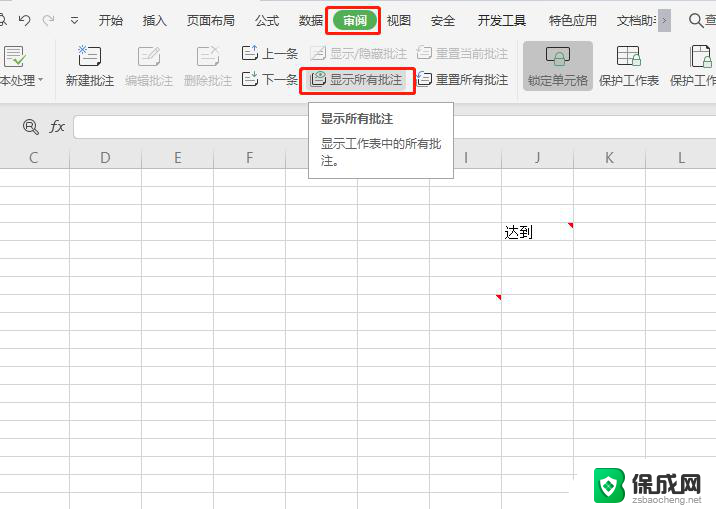The height and width of the screenshot is (509, 716).
Task: Select the 审阅 tab
Action: (355, 21)
